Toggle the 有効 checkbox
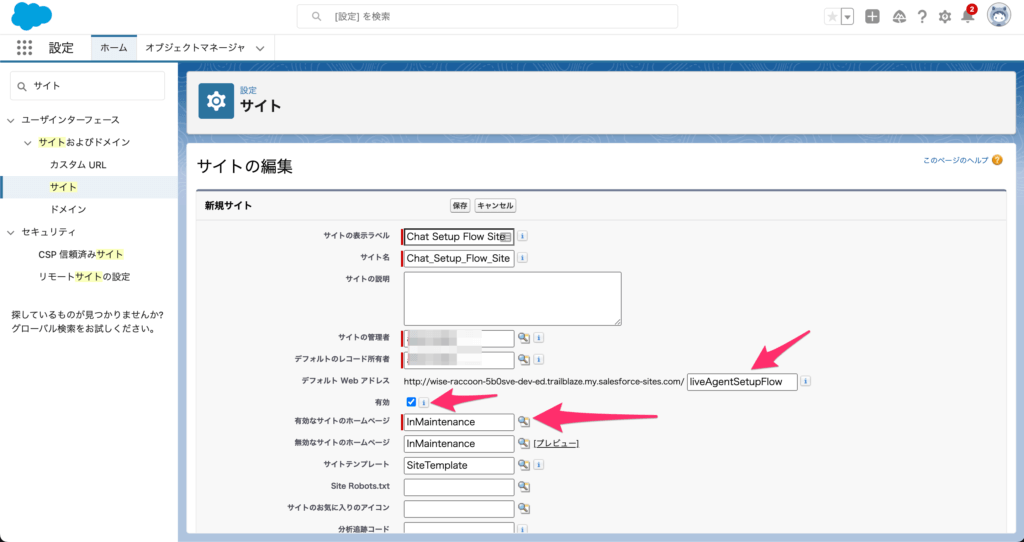This screenshot has width=1024, height=542. 411,402
